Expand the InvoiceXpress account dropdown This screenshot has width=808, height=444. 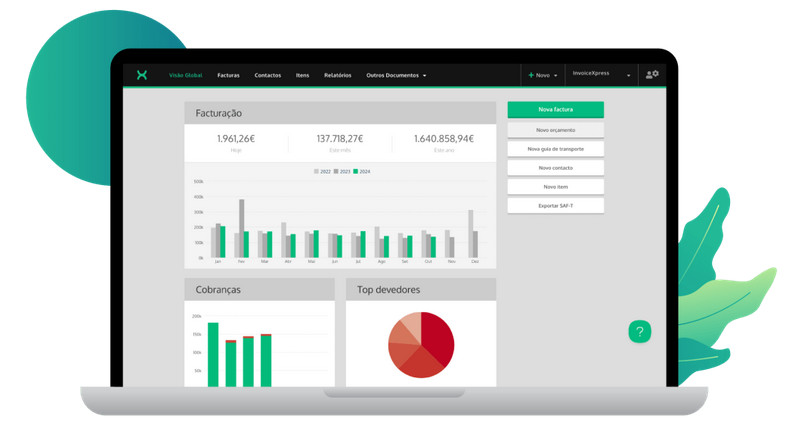[x=628, y=75]
